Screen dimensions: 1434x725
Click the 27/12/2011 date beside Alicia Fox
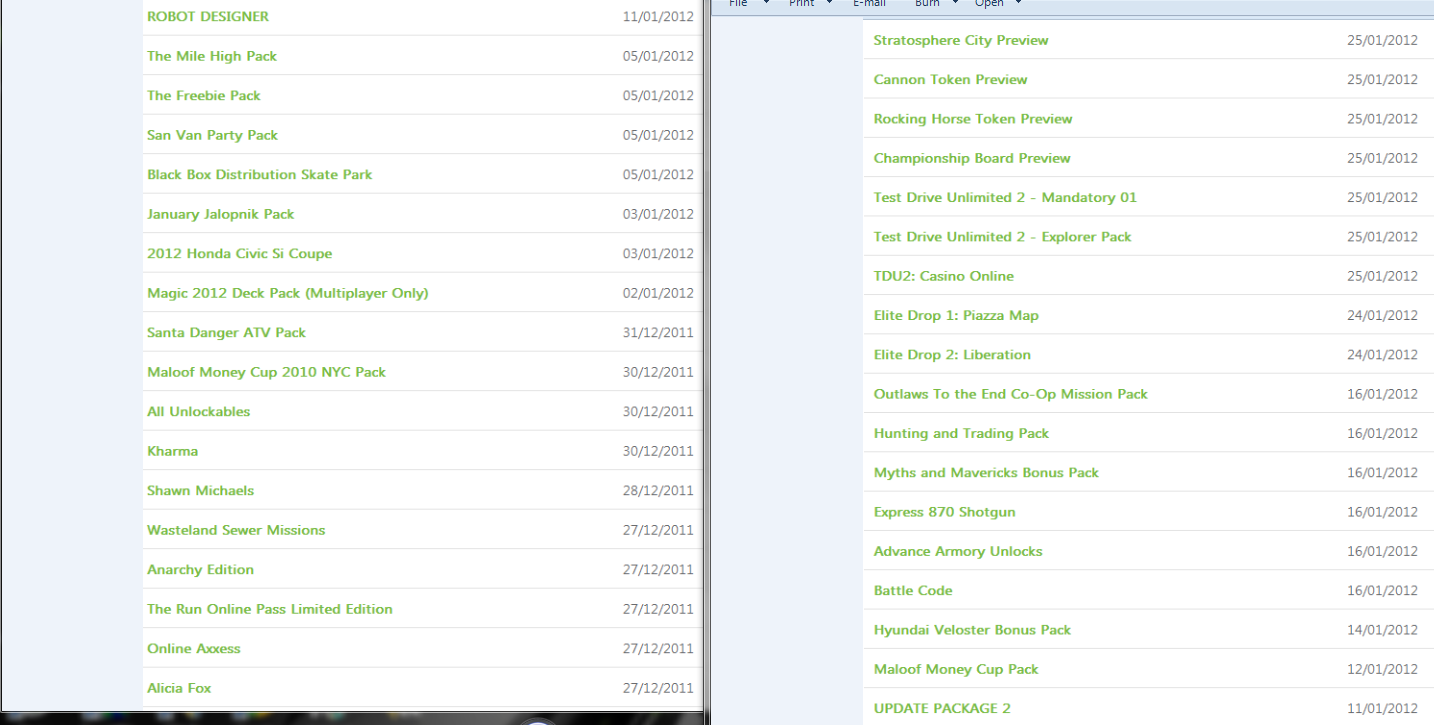(x=658, y=688)
